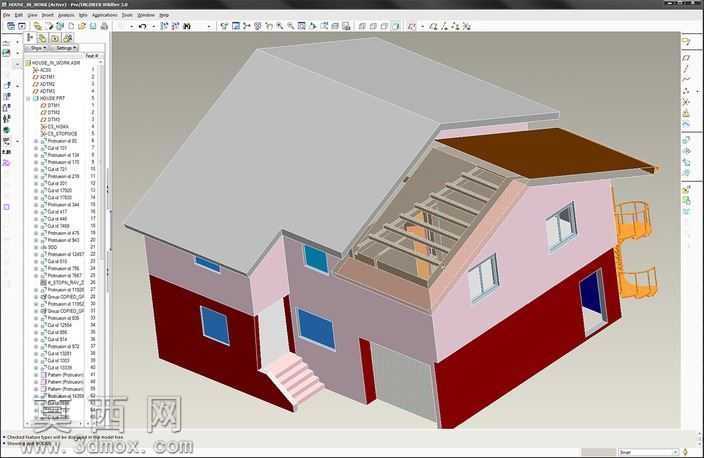
Task: Click the New file icon
Action: [71, 26]
